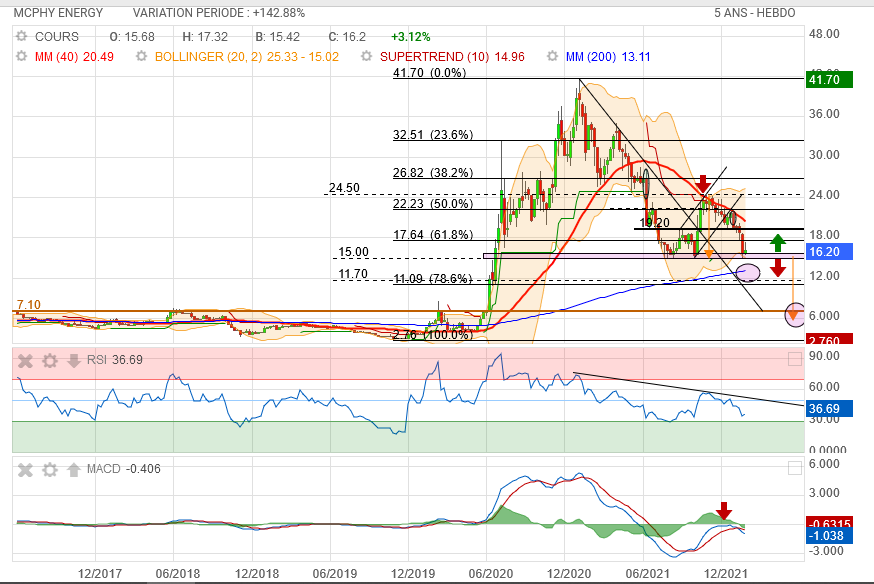Image resolution: width=874 pixels, height=584 pixels.
Task: Click the 5 ANS - HEBDO period label
Action: coord(755,13)
